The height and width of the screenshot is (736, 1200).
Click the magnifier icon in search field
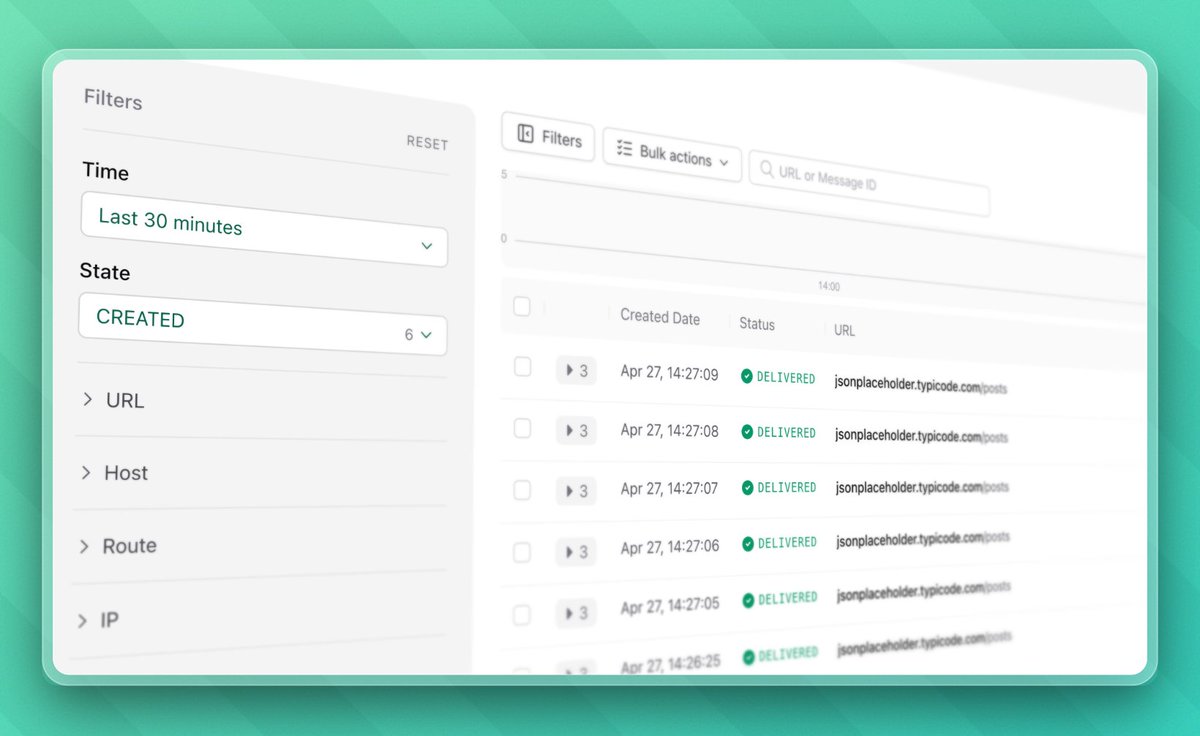click(767, 170)
